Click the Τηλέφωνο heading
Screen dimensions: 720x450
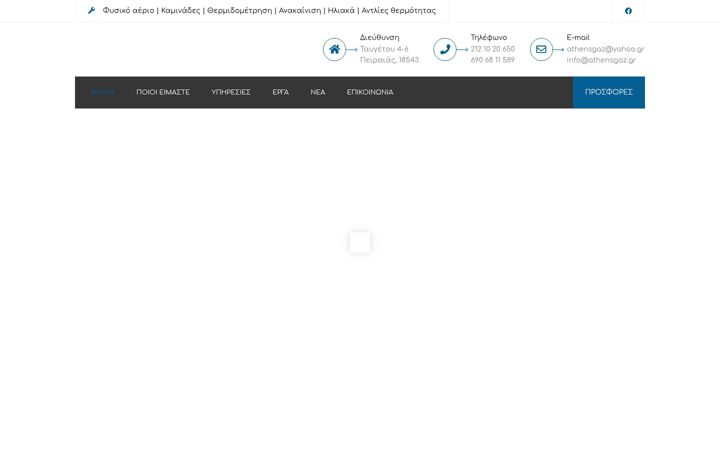[x=489, y=38]
